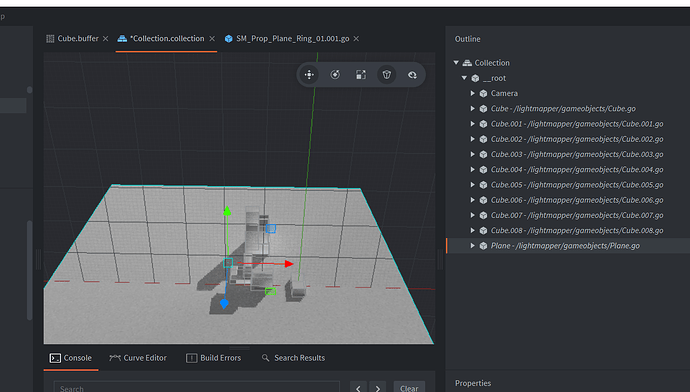This screenshot has height=392, width=690.
Task: Select Cube.007 - /lightmapper/gameobjects/Cube.007.go row
Action: coord(568,215)
